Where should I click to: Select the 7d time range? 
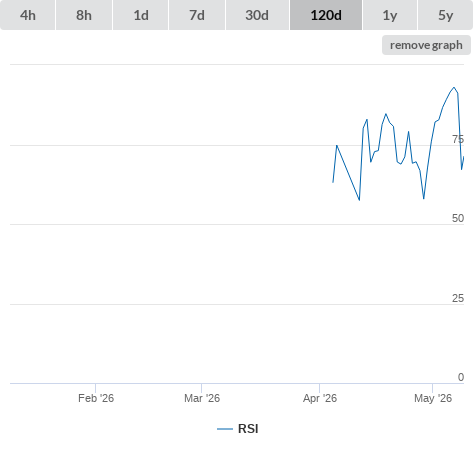(x=197, y=15)
